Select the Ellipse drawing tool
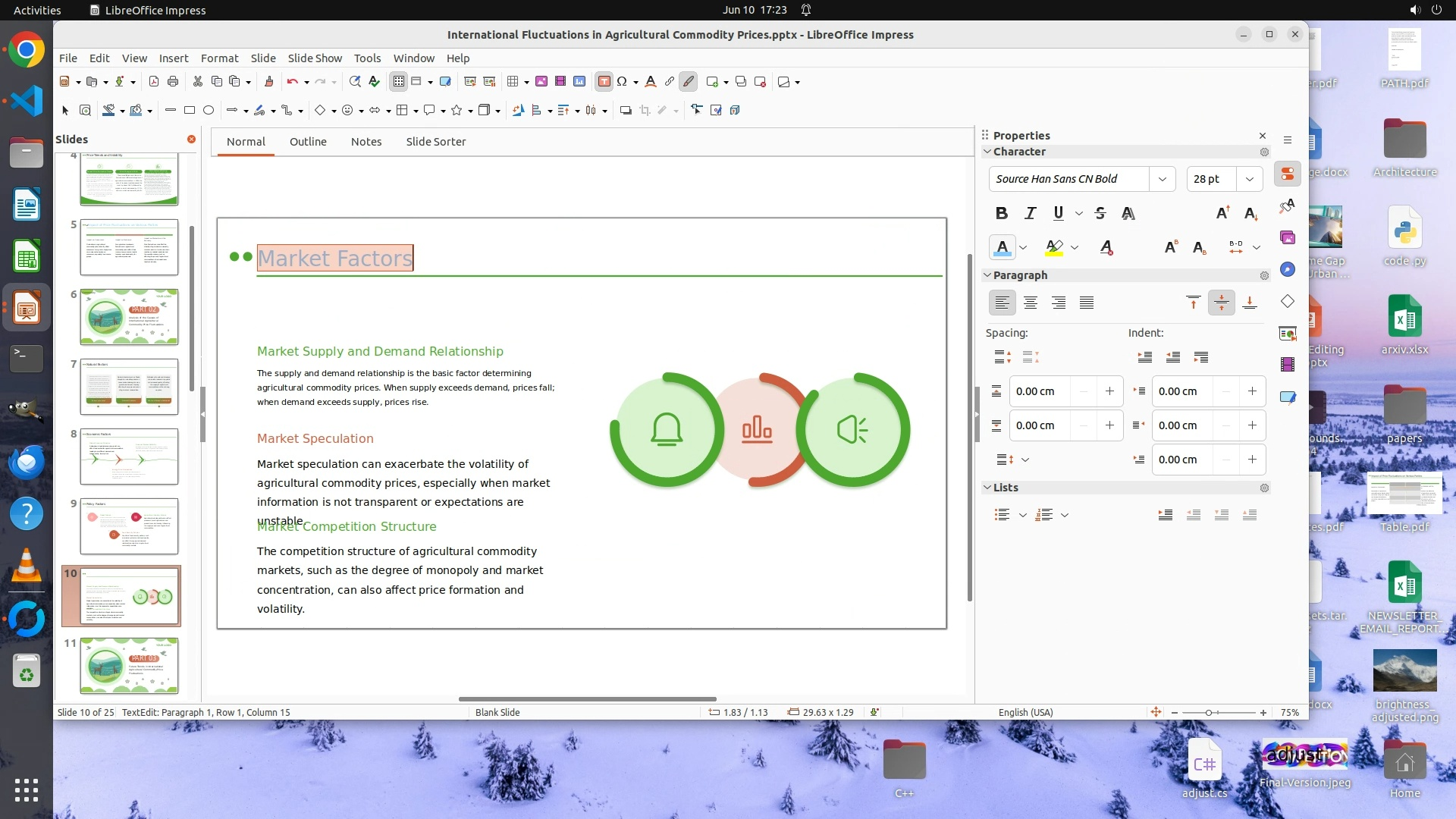The height and width of the screenshot is (819, 1456). [209, 111]
